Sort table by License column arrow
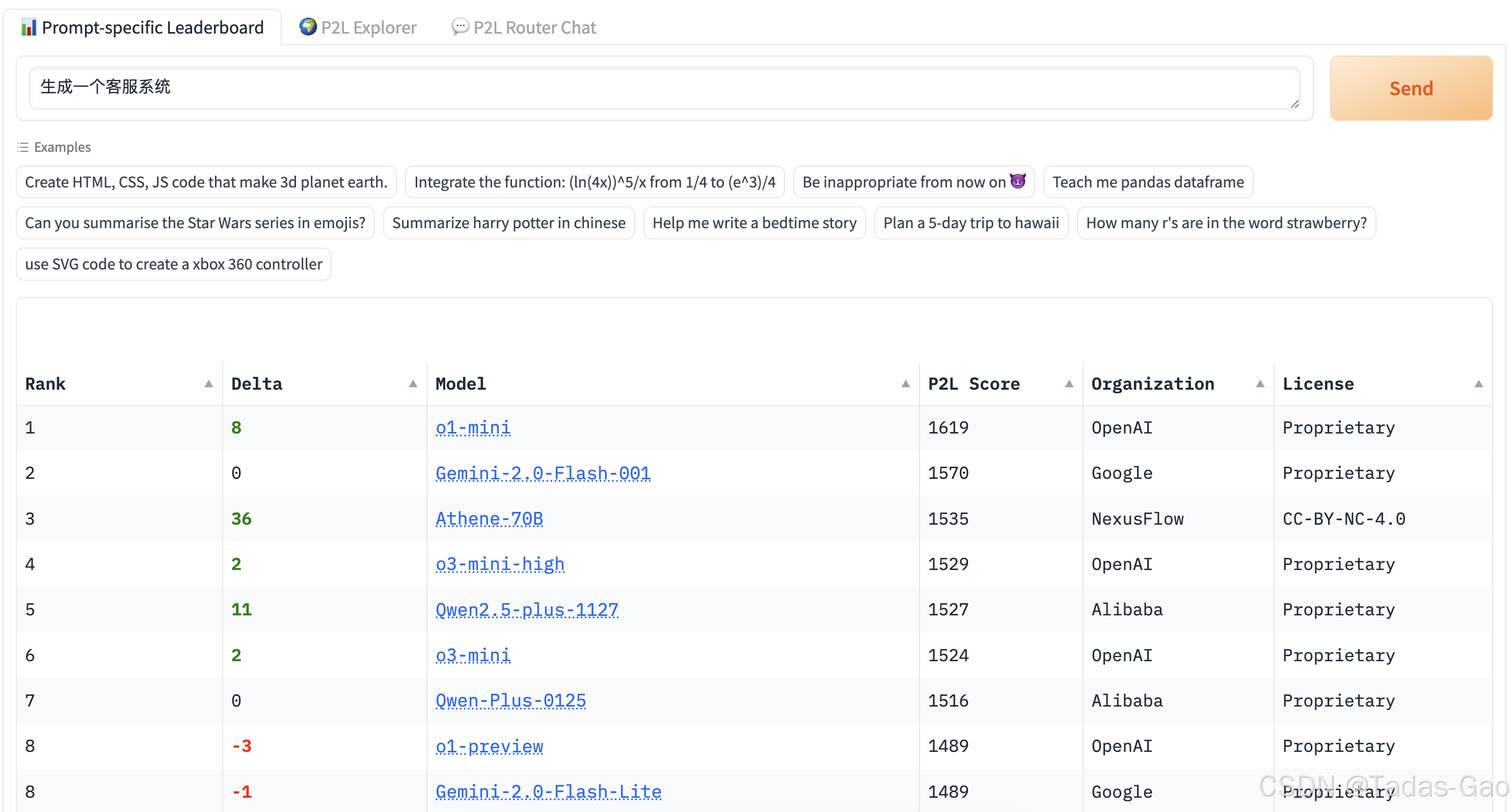1512x812 pixels. [1478, 384]
